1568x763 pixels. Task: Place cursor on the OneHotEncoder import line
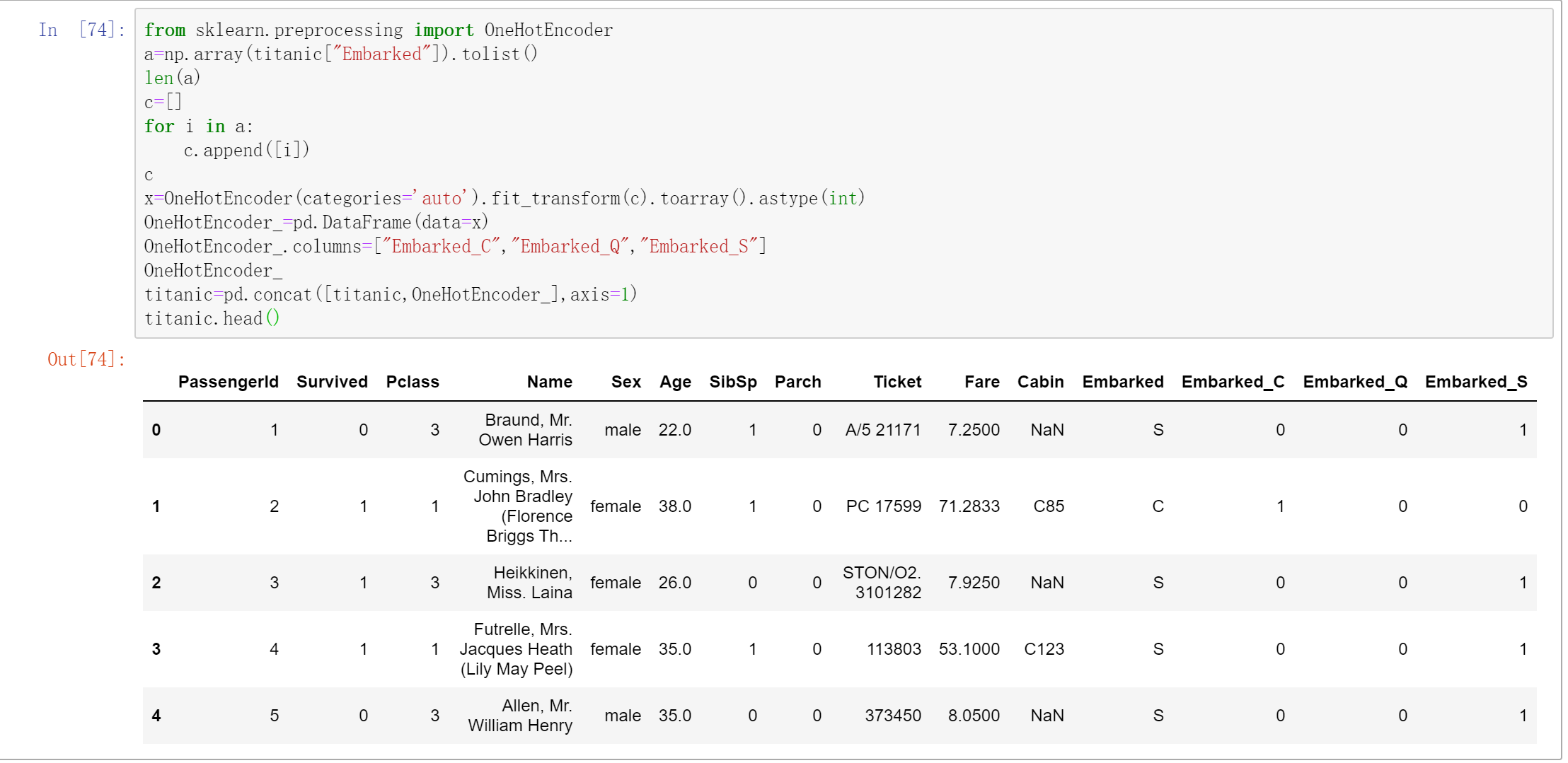click(x=379, y=30)
